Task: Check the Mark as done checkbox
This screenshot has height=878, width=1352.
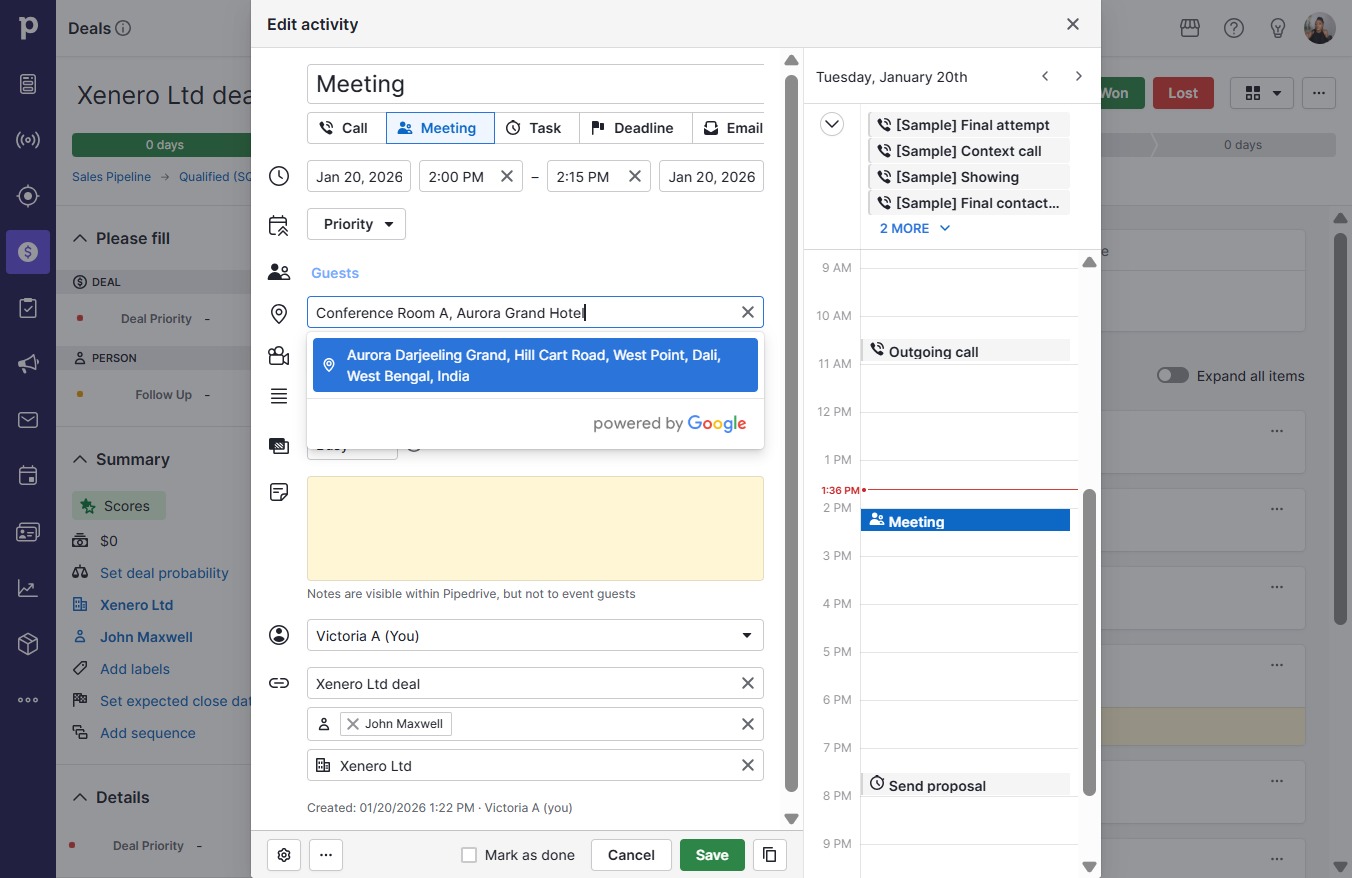Action: [x=469, y=855]
